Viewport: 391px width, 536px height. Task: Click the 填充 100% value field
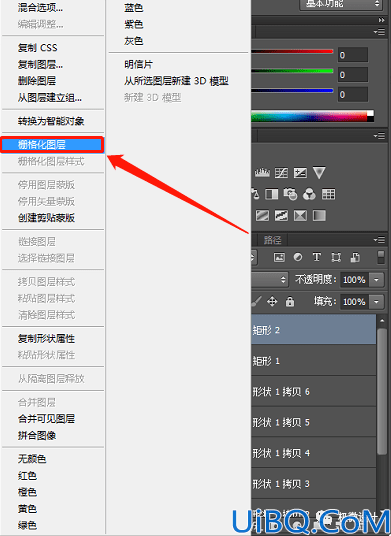click(355, 302)
